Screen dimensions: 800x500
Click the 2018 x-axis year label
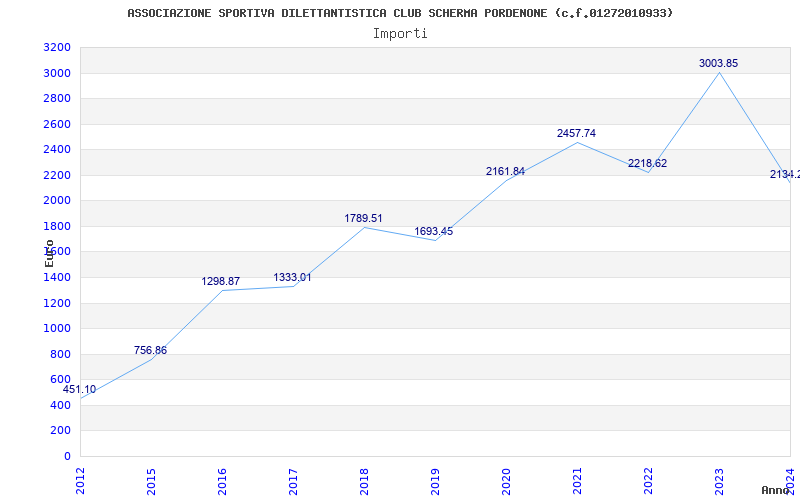364,481
